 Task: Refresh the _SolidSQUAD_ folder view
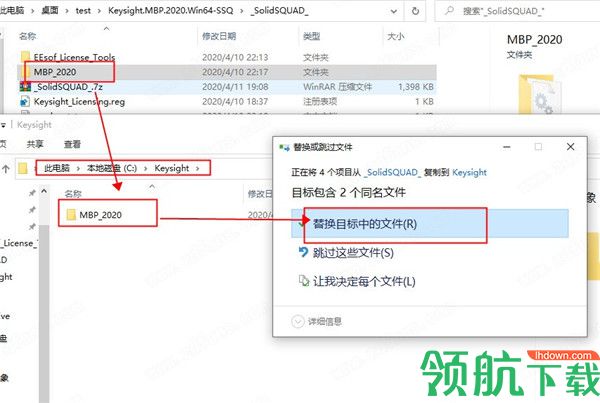pos(415,11)
